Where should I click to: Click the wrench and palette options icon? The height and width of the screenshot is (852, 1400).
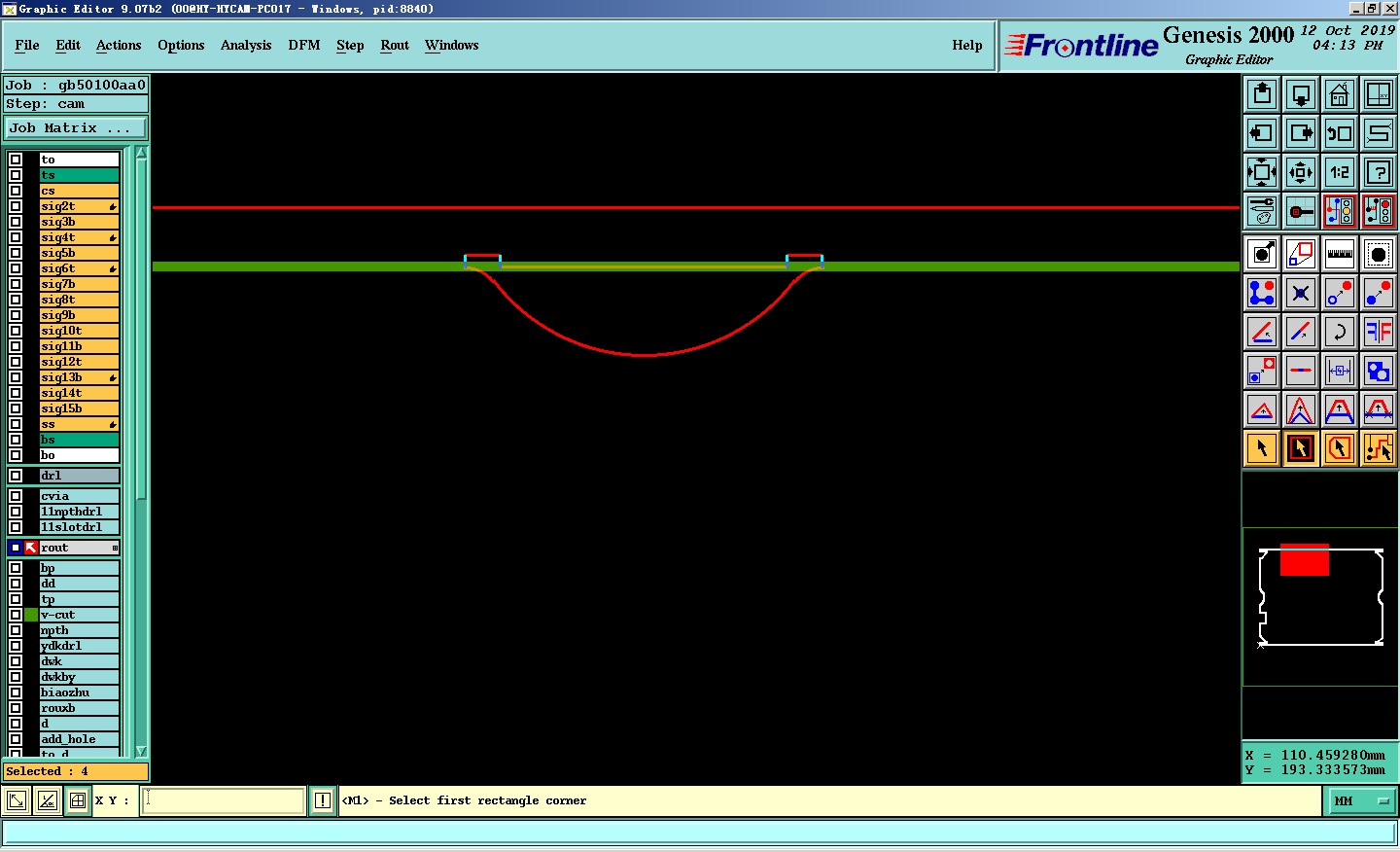(x=1262, y=211)
